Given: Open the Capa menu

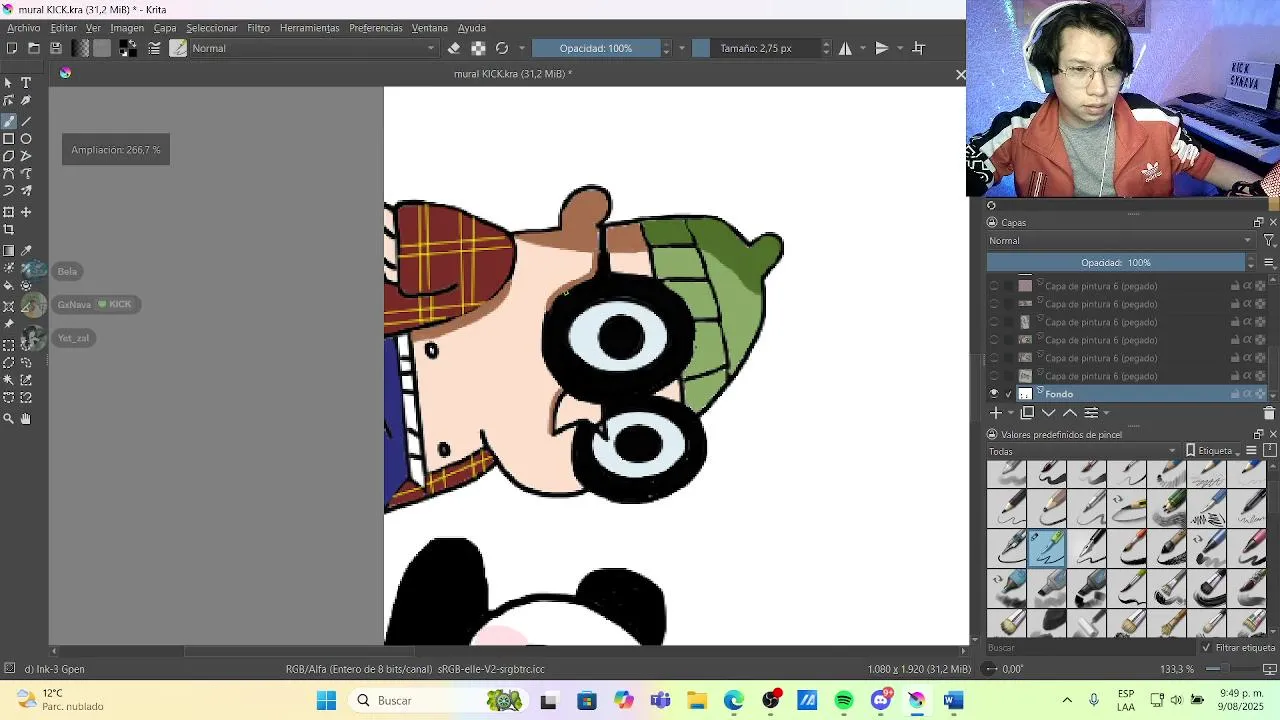Looking at the screenshot, I should tap(165, 28).
